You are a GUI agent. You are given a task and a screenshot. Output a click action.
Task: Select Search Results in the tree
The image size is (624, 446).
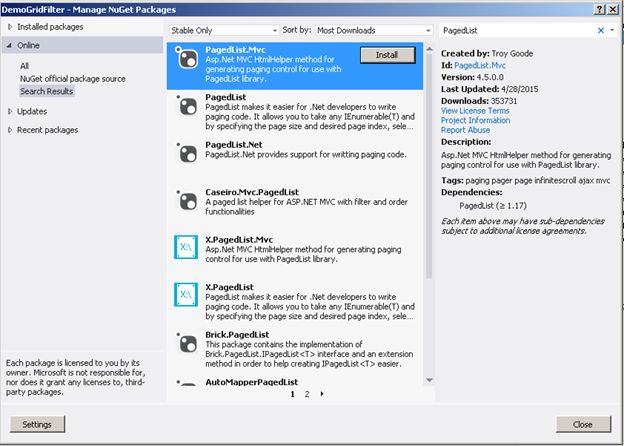click(47, 92)
